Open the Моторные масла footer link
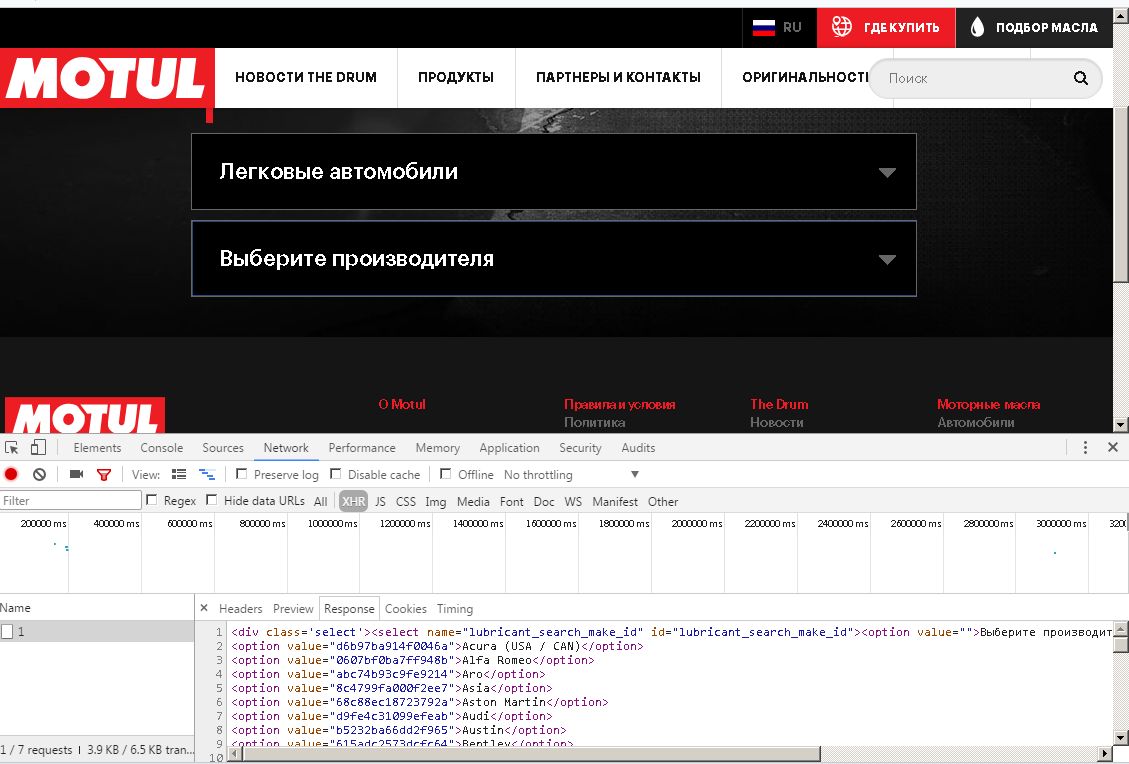The image size is (1129, 764). click(x=988, y=404)
